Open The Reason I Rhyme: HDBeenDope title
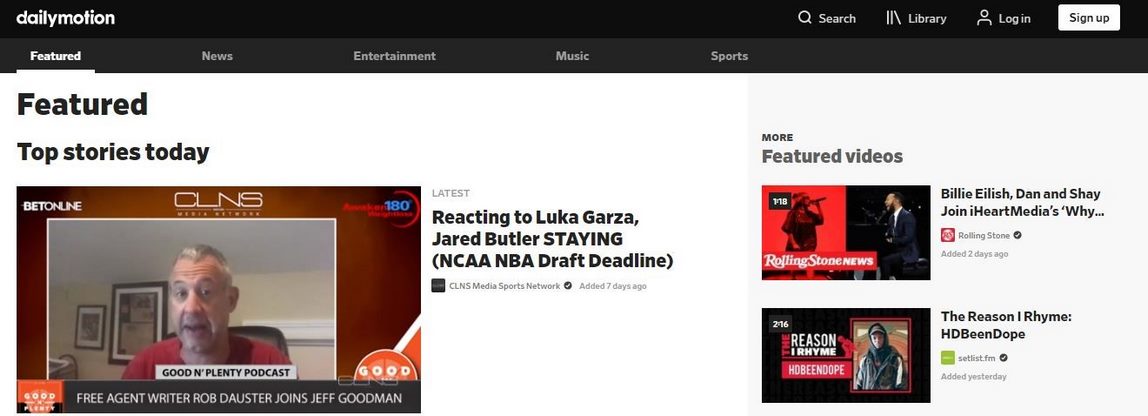This screenshot has width=1148, height=416. click(1006, 325)
